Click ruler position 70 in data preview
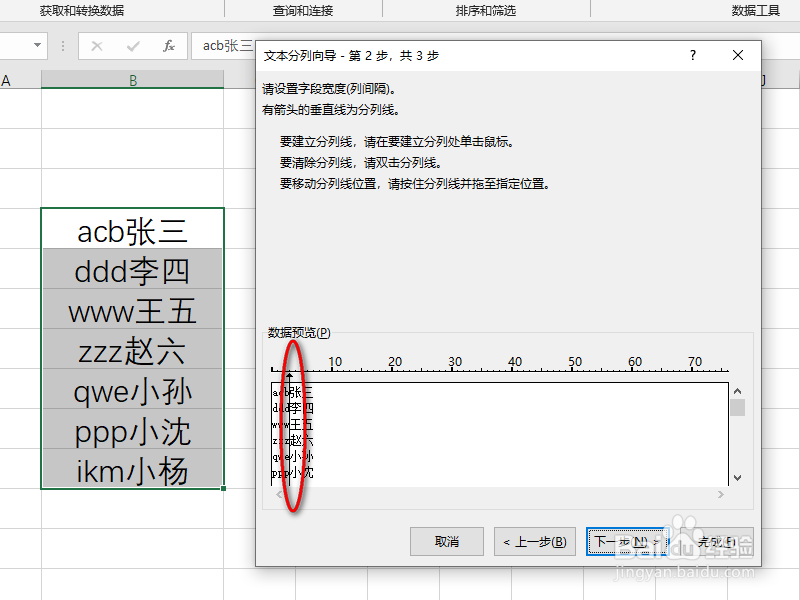The height and width of the screenshot is (600, 800). point(695,362)
